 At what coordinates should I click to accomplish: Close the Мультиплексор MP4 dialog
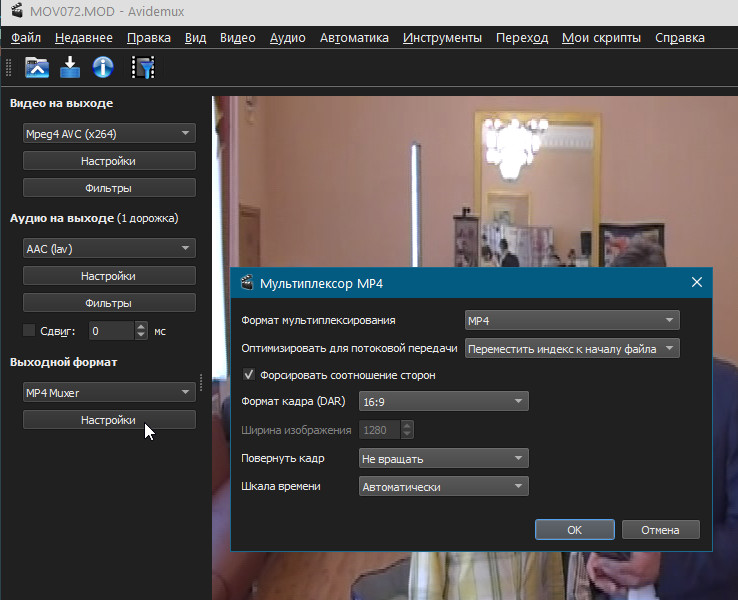(x=697, y=282)
